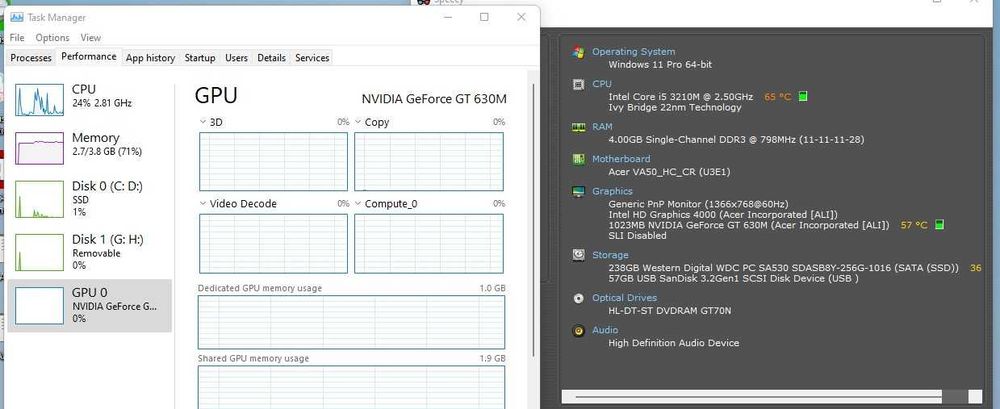Switch to the Users tab
This screenshot has height=409, width=1000.
(x=236, y=57)
